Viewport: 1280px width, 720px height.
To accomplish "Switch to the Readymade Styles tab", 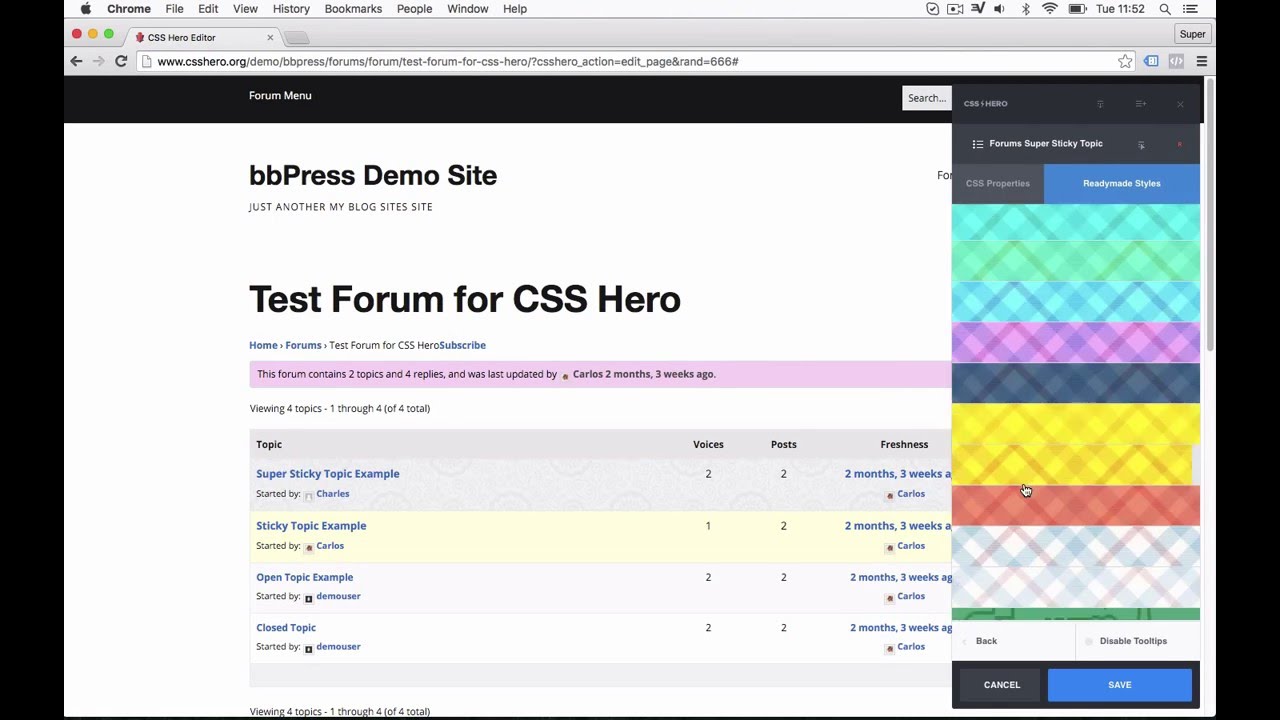I will (1122, 184).
